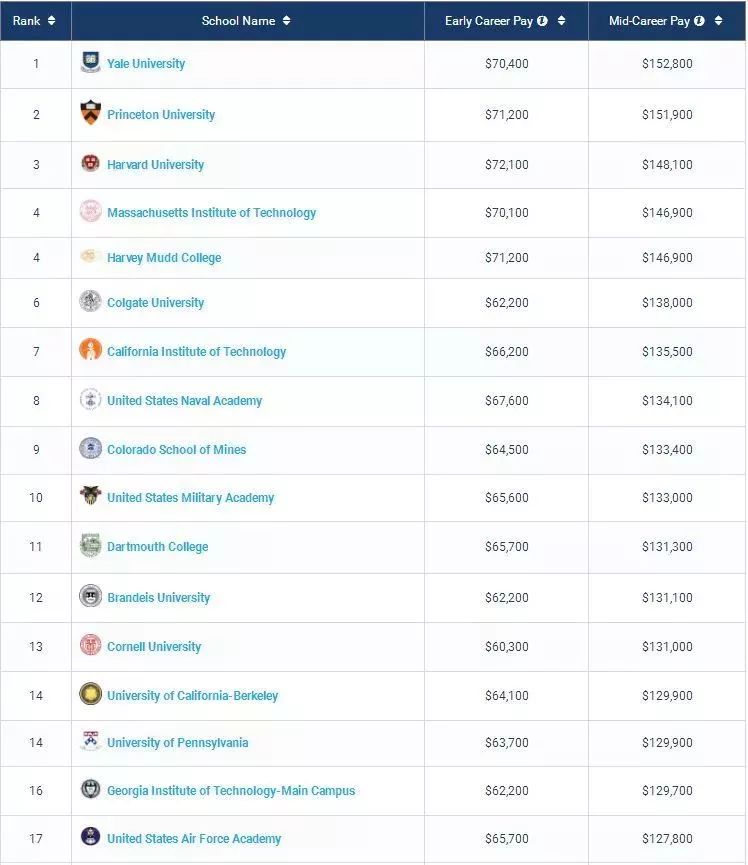
Task: Open the Massachusetts Institute of Technology link
Action: 211,213
